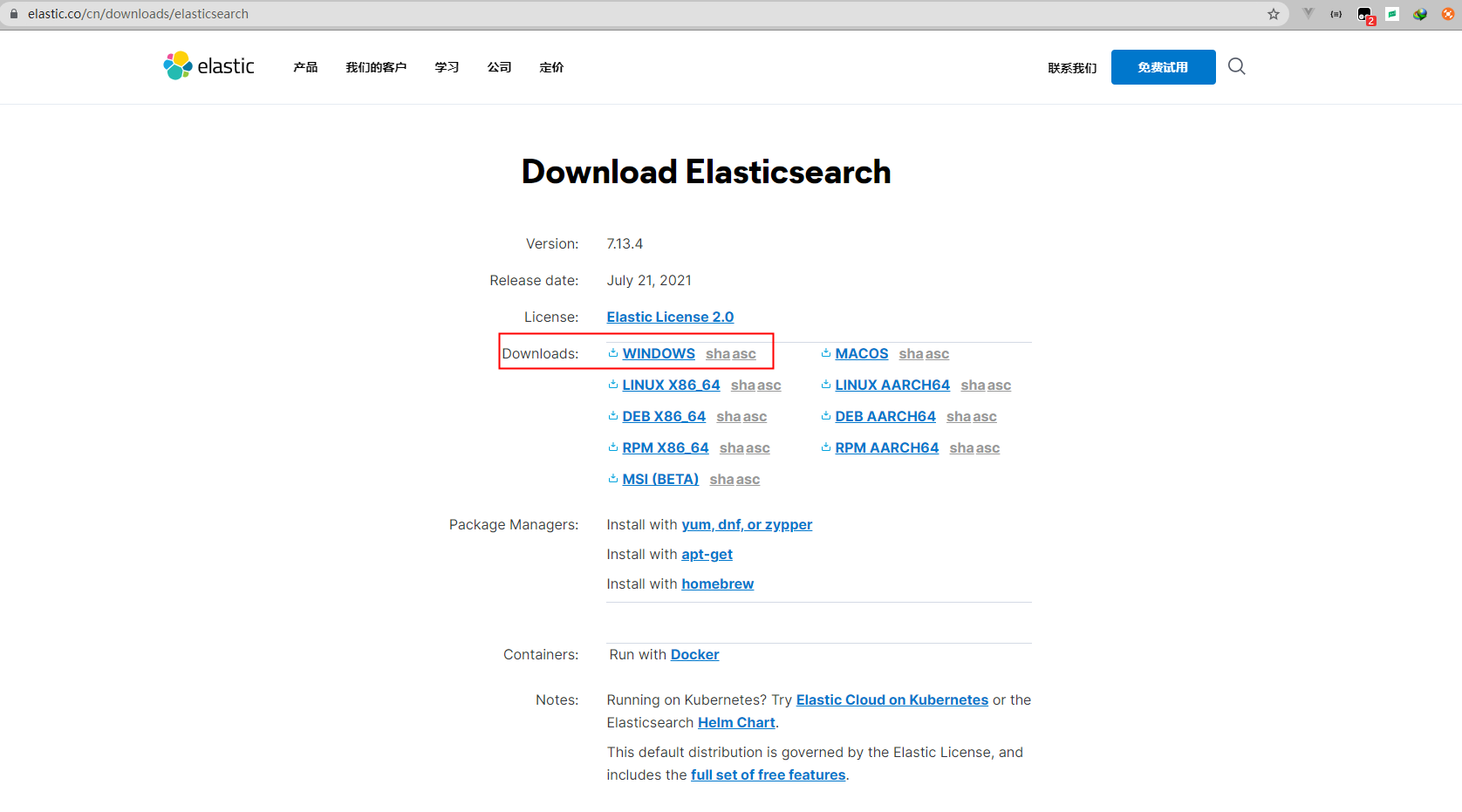Open the 学习 menu
1462x812 pixels.
point(447,67)
